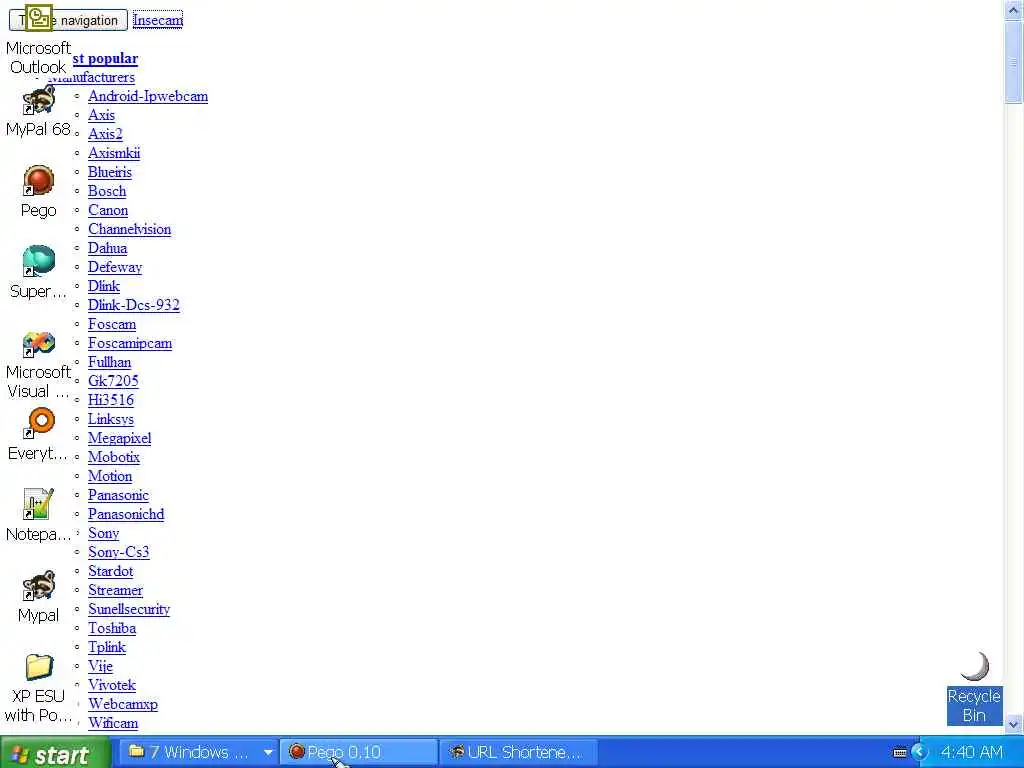1024x768 pixels.
Task: Open the Motion link
Action: coord(110,475)
